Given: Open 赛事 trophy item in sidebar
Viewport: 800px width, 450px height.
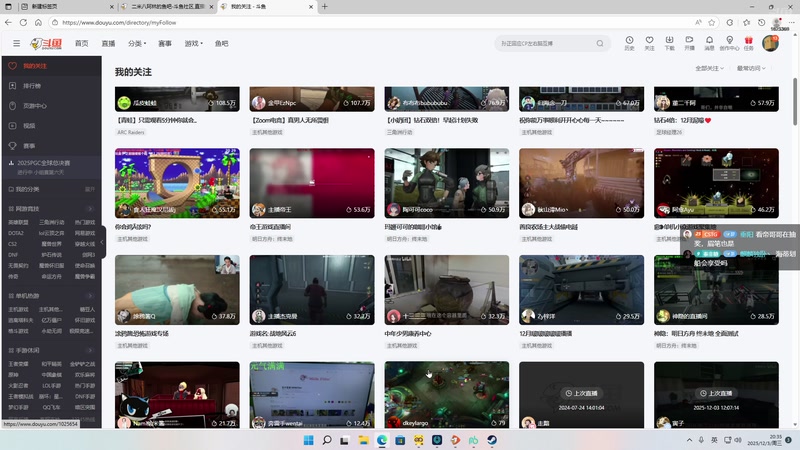Looking at the screenshot, I should tap(52, 145).
